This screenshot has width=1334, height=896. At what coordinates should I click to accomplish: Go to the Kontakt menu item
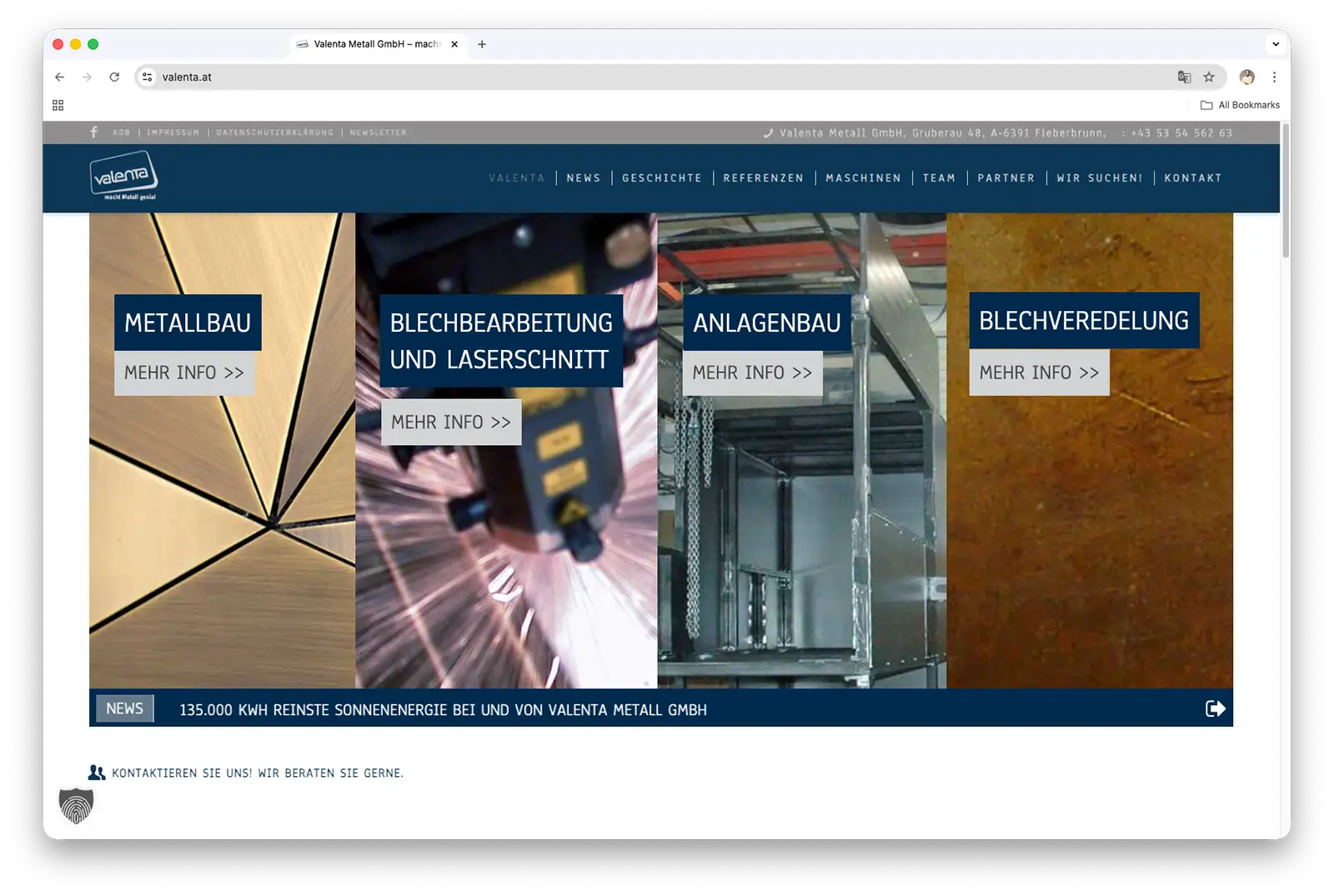(x=1192, y=178)
